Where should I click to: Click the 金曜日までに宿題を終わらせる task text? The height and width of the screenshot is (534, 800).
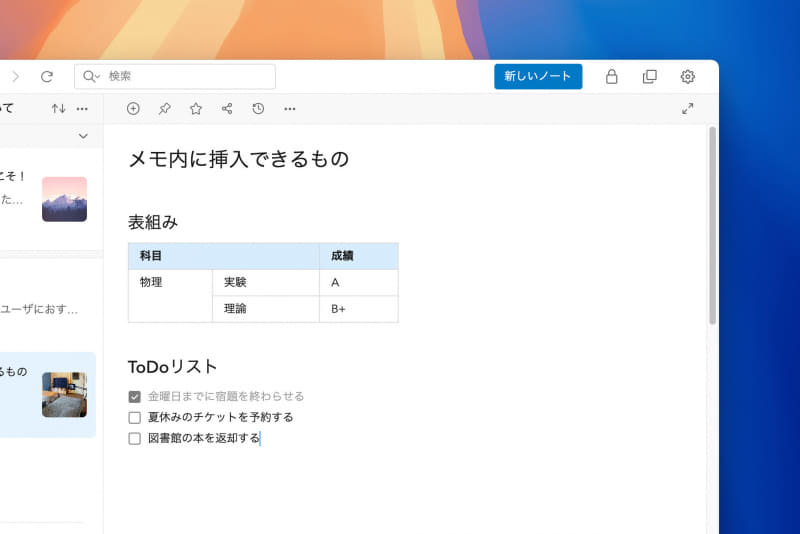[226, 396]
